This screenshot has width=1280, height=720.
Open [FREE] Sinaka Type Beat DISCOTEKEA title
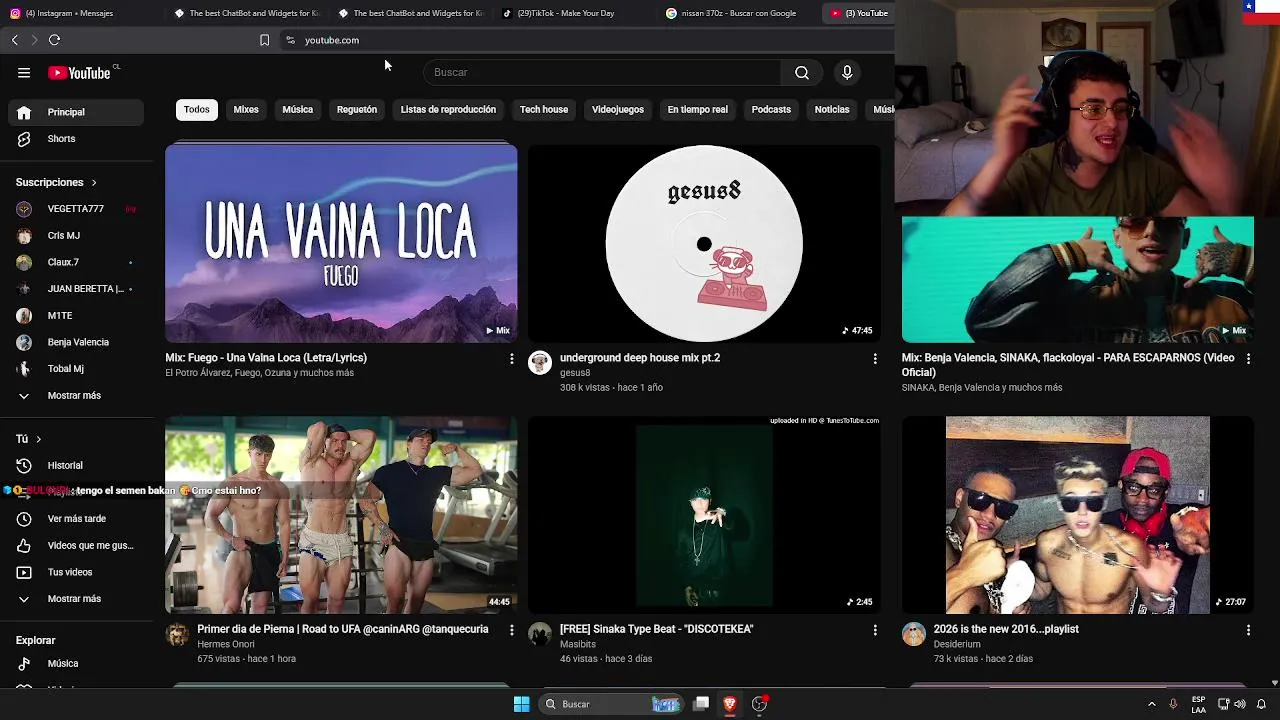[657, 629]
